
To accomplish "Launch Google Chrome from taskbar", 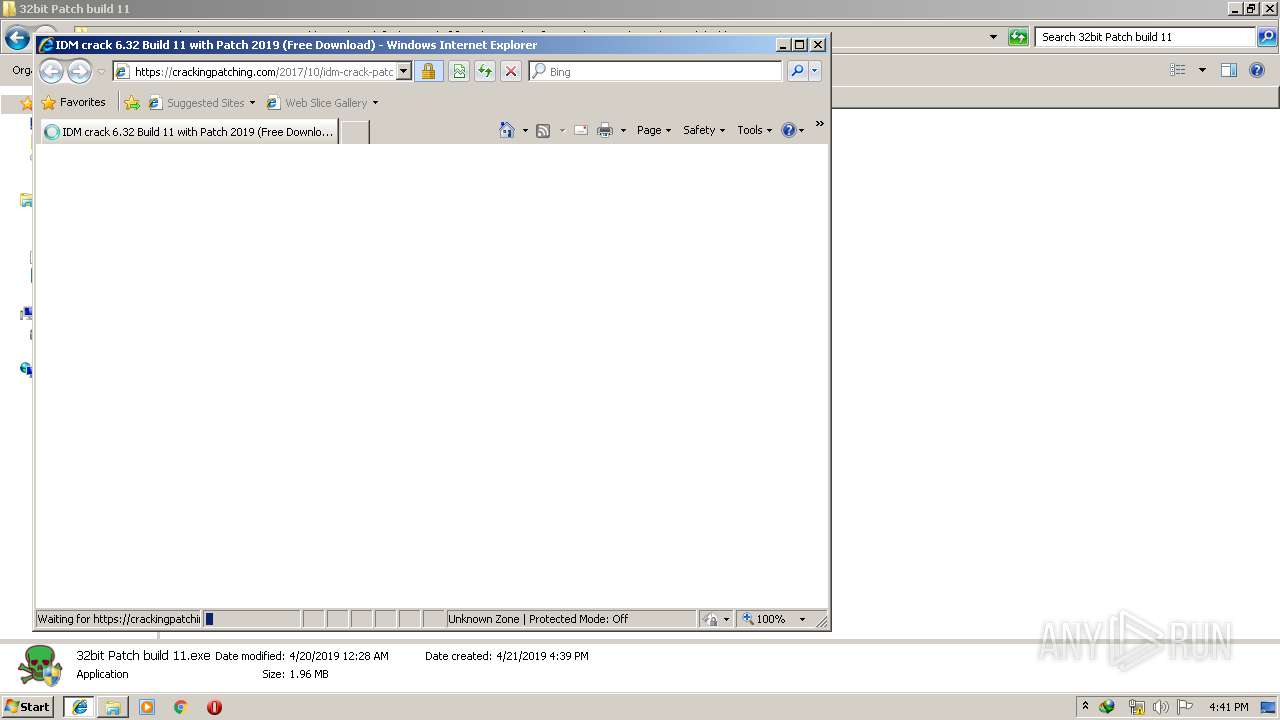I will (x=181, y=707).
